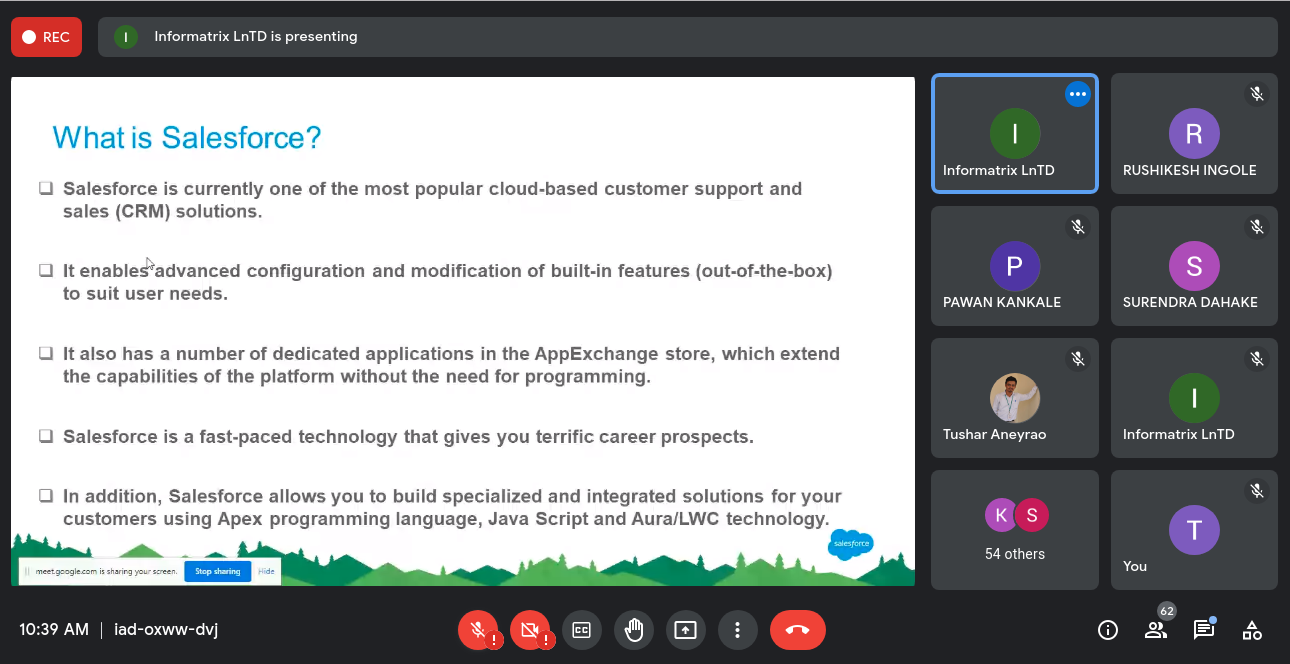Click meeting code iad-oxww-dvj
The image size is (1290, 664).
pos(166,630)
